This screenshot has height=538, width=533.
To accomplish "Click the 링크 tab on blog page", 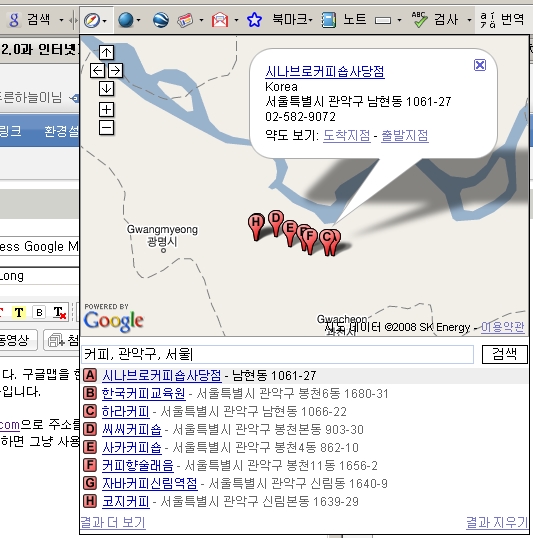I will [x=10, y=131].
